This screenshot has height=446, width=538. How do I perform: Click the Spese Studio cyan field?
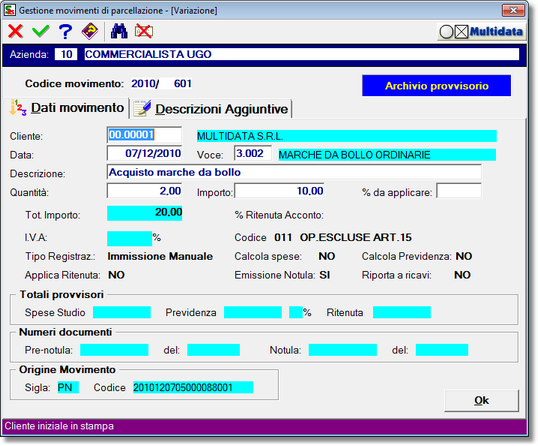click(122, 312)
